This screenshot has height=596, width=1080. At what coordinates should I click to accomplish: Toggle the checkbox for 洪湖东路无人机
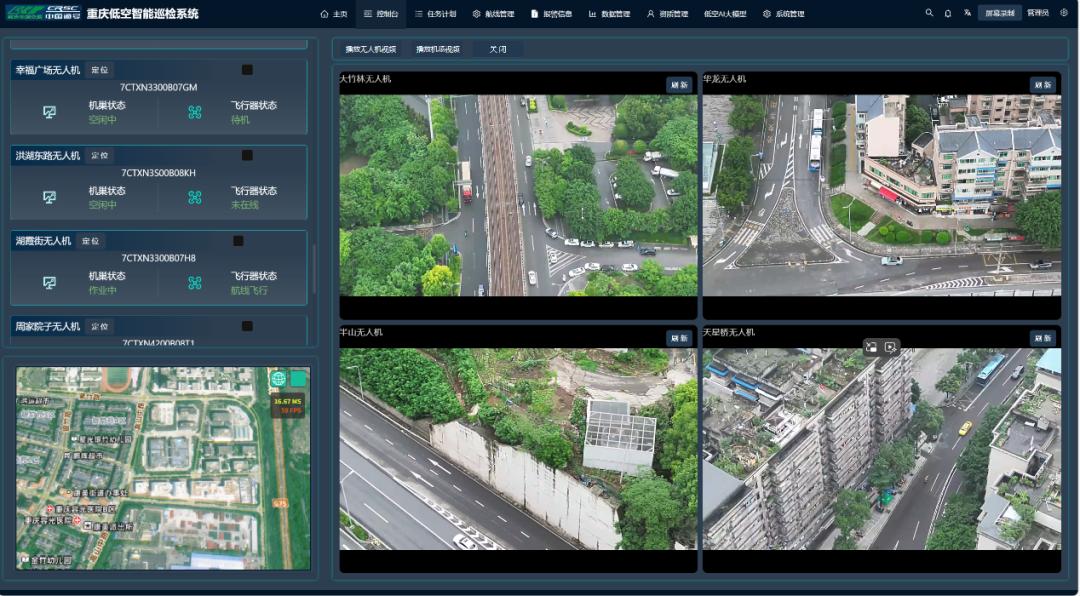tap(247, 156)
